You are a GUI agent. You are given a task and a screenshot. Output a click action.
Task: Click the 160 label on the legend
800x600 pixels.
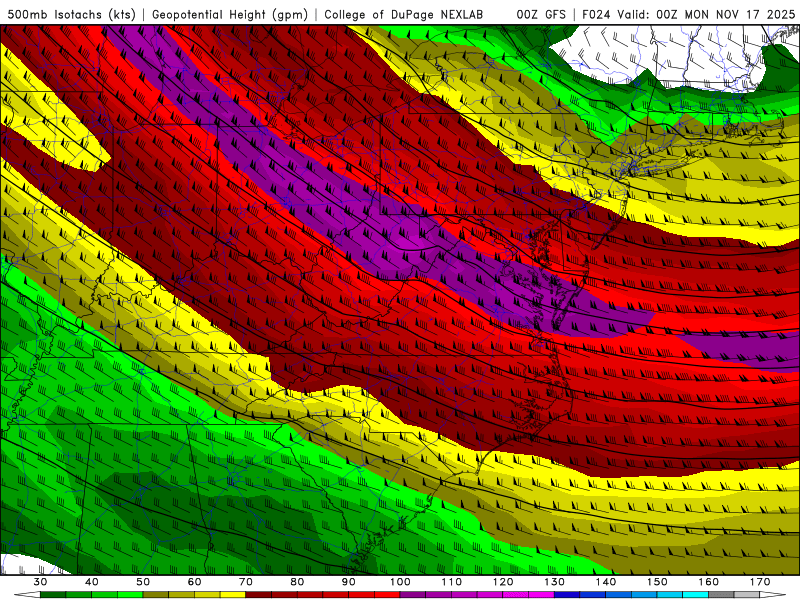pyautogui.click(x=709, y=582)
